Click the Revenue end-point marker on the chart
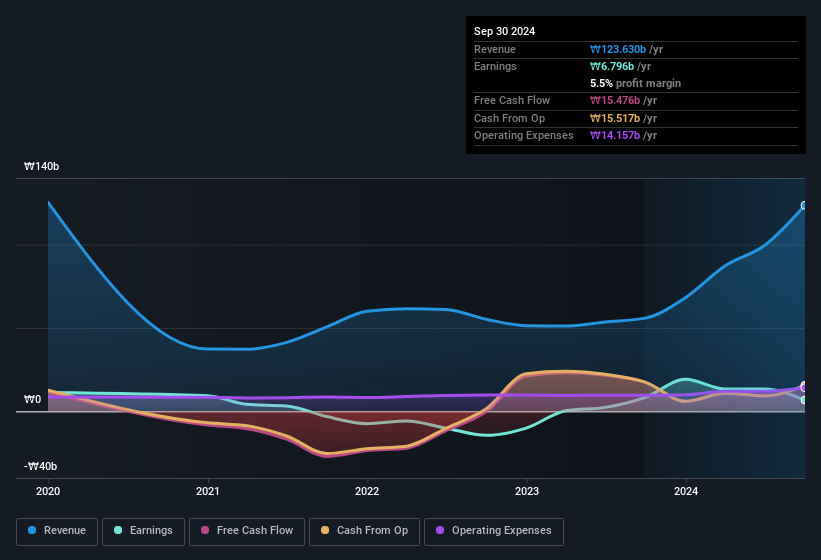The image size is (821, 560). [804, 206]
